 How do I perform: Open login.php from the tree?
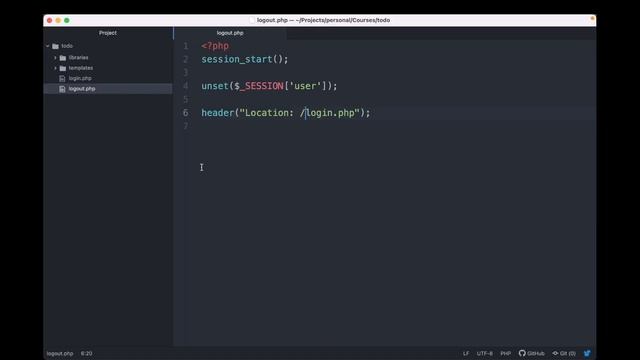coord(80,78)
